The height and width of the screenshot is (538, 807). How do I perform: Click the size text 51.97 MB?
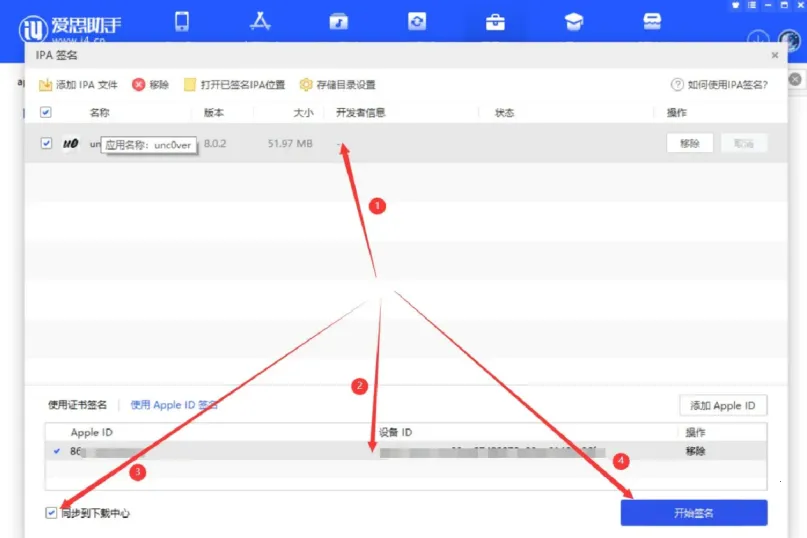point(290,143)
